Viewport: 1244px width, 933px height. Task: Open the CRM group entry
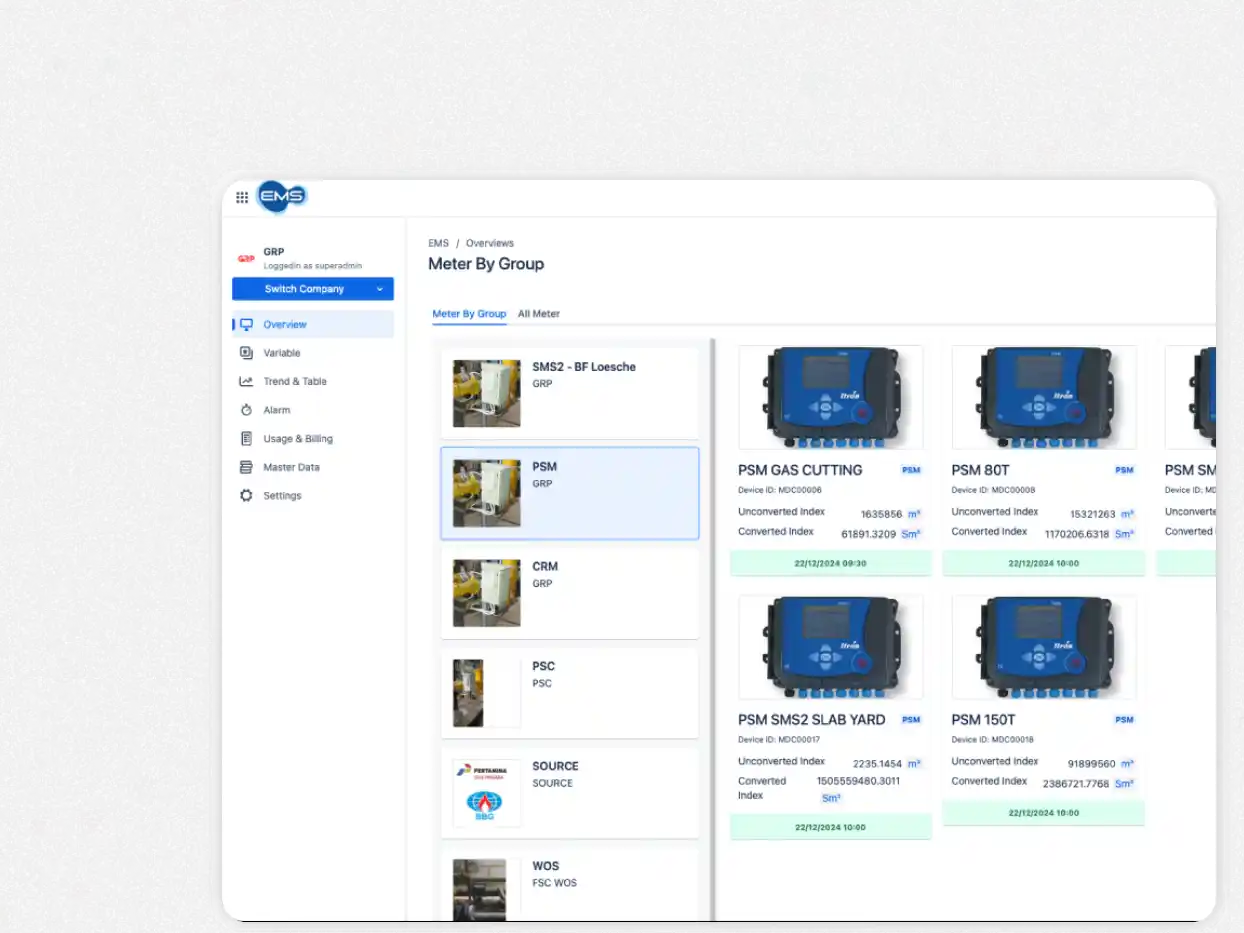(x=569, y=591)
